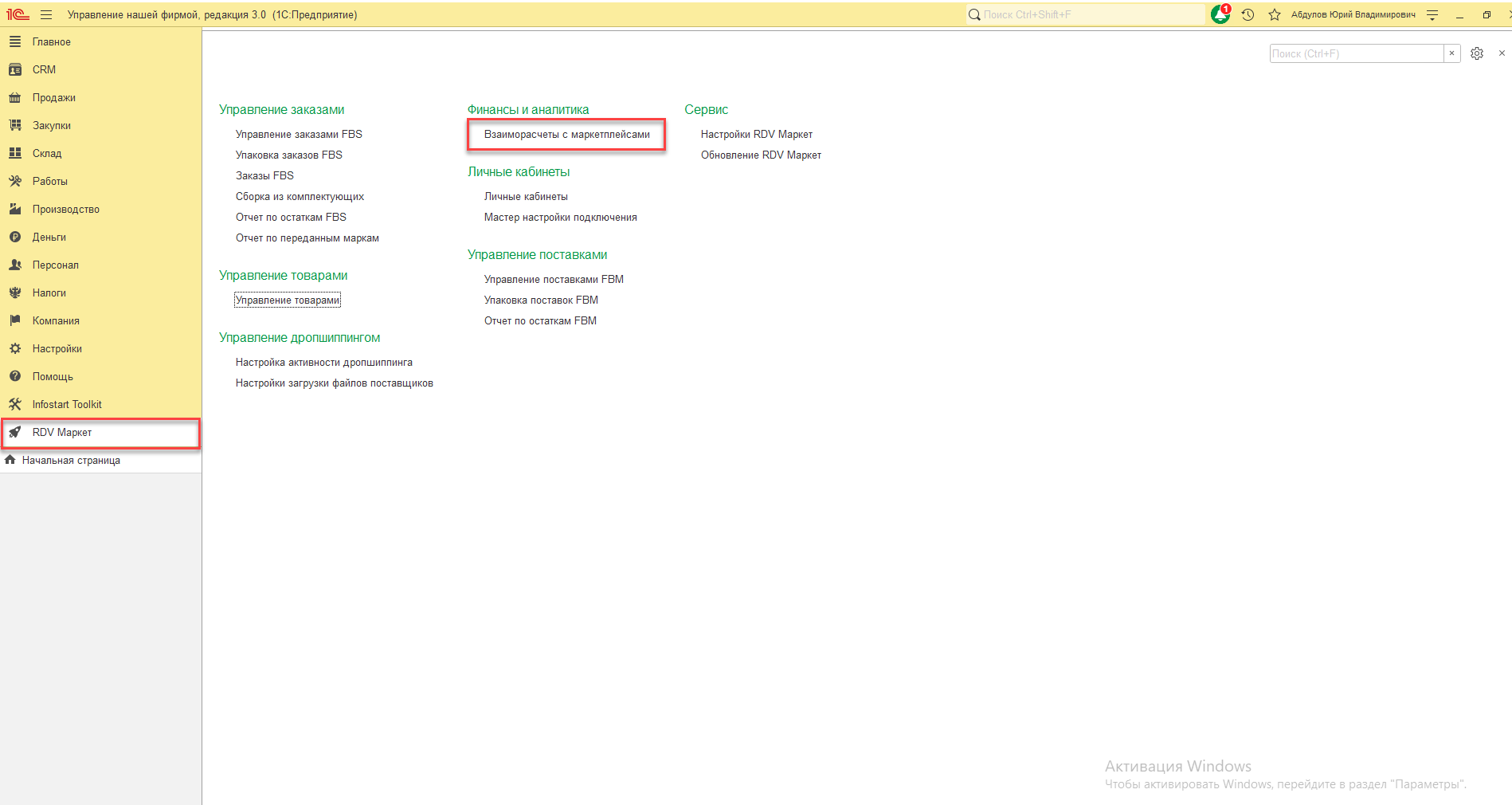Click the Продажи basket icon
The height and width of the screenshot is (805, 1512).
point(15,97)
